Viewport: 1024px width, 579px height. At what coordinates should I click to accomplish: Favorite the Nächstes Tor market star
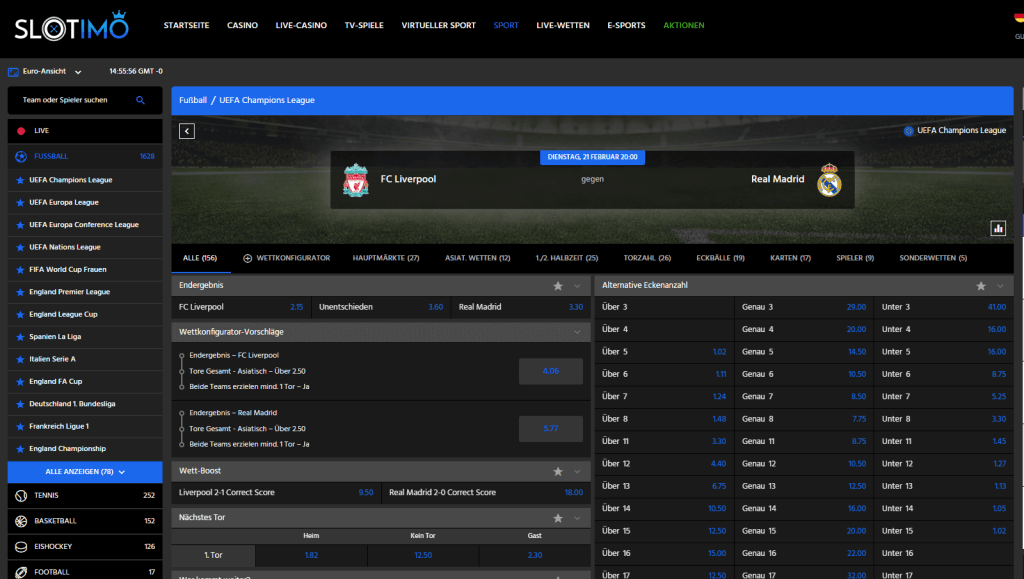click(558, 518)
